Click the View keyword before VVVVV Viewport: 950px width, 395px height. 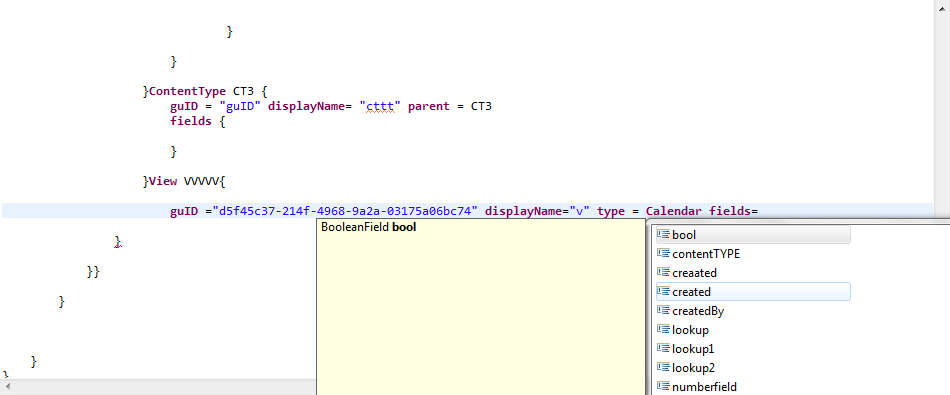click(x=163, y=181)
